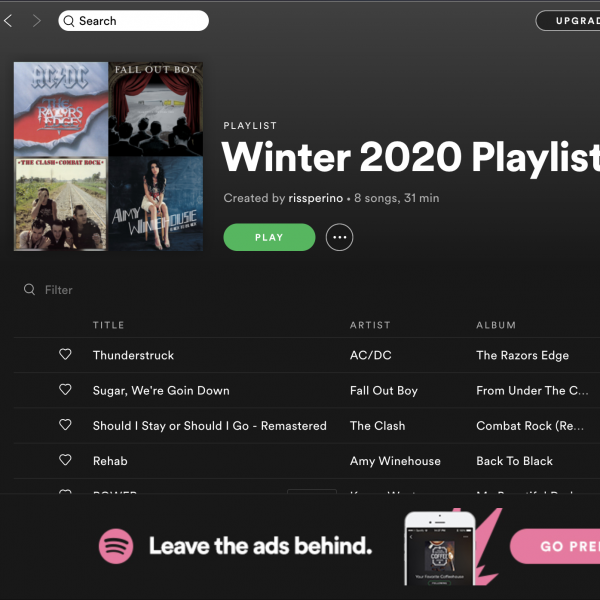Go back with the left arrow
The width and height of the screenshot is (600, 600).
tap(8, 21)
